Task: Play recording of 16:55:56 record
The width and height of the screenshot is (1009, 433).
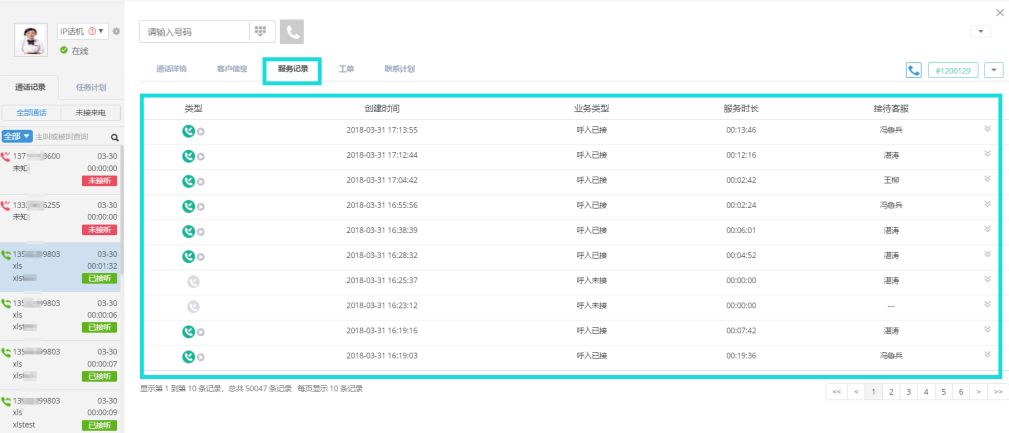Action: [x=201, y=207]
